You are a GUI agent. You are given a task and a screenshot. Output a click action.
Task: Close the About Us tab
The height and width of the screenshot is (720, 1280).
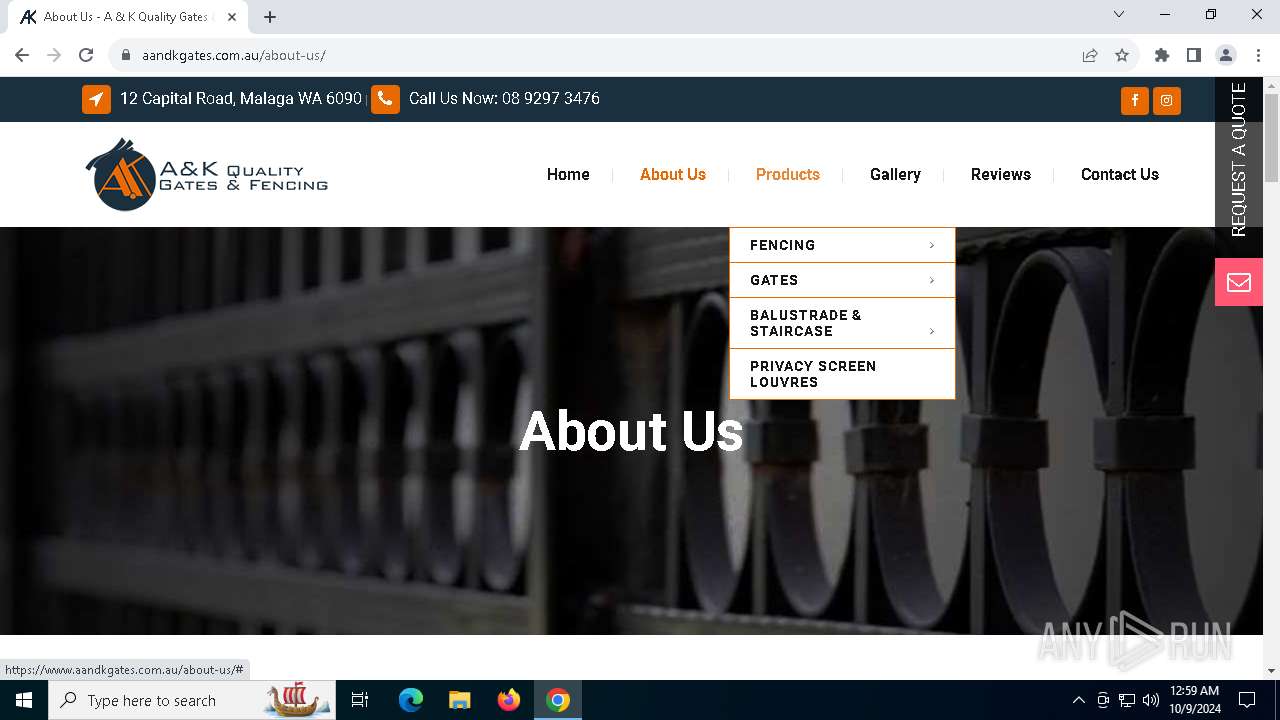coord(232,17)
